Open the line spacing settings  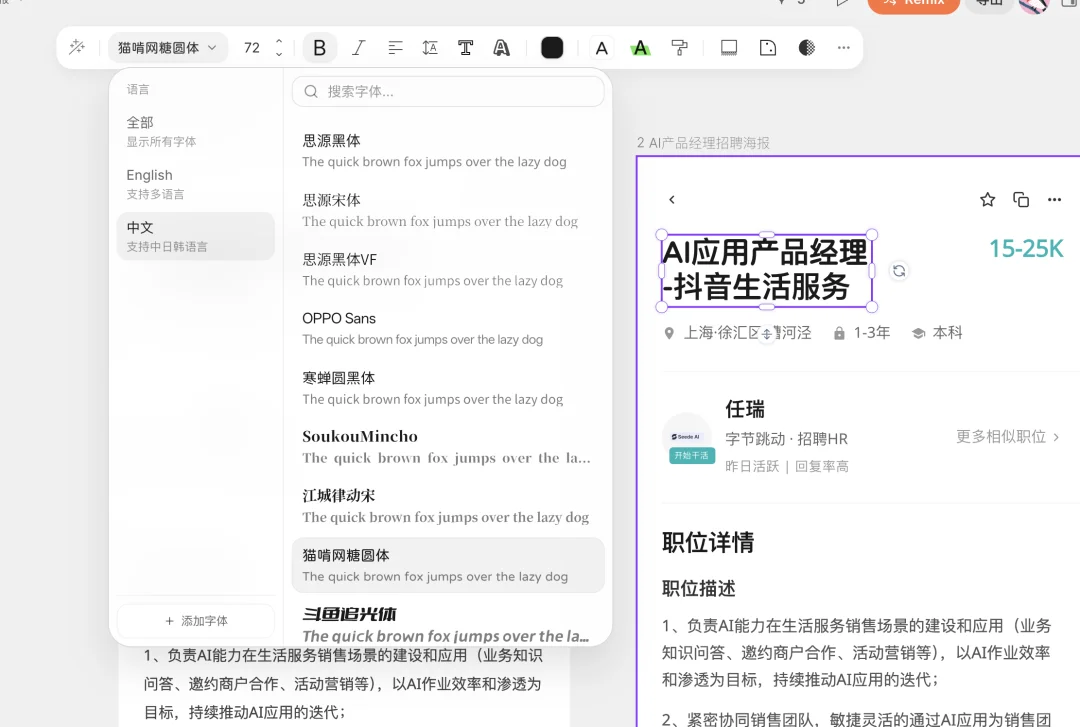click(430, 47)
